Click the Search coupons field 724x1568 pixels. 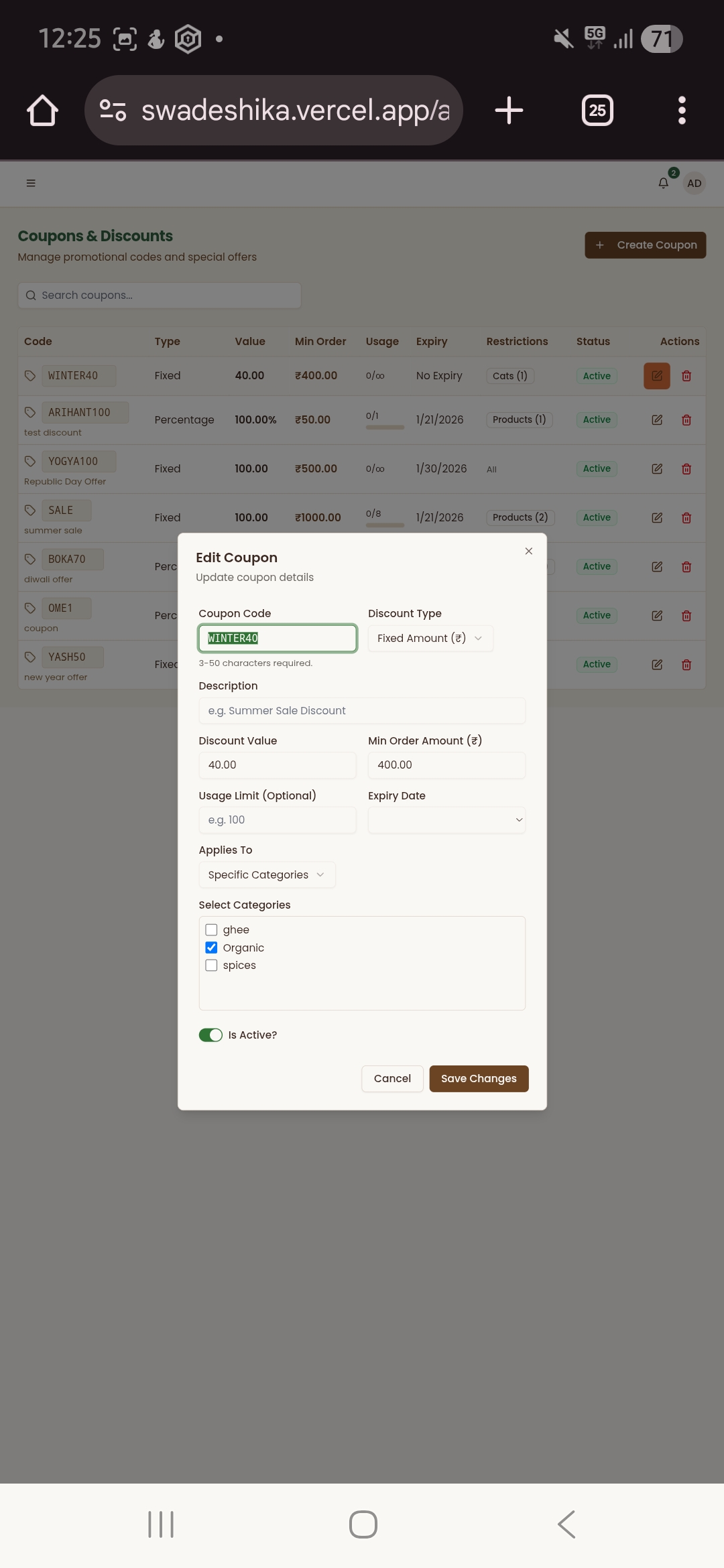(x=160, y=296)
